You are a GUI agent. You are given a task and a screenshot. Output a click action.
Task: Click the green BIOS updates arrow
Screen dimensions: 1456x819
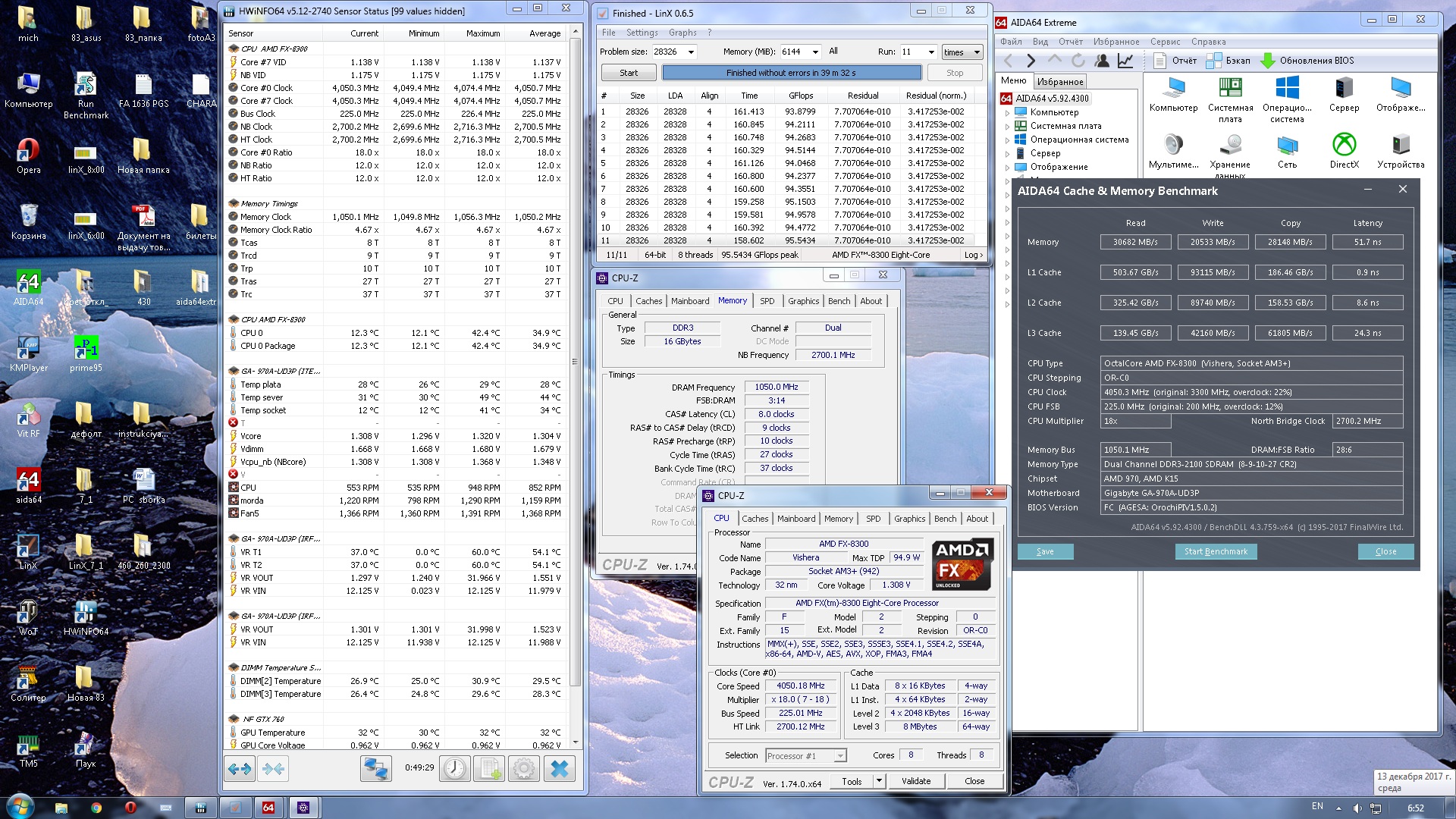[x=1267, y=61]
